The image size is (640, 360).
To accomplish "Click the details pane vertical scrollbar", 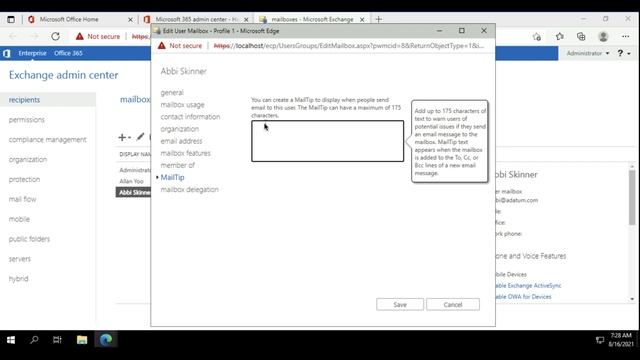I will point(632,198).
